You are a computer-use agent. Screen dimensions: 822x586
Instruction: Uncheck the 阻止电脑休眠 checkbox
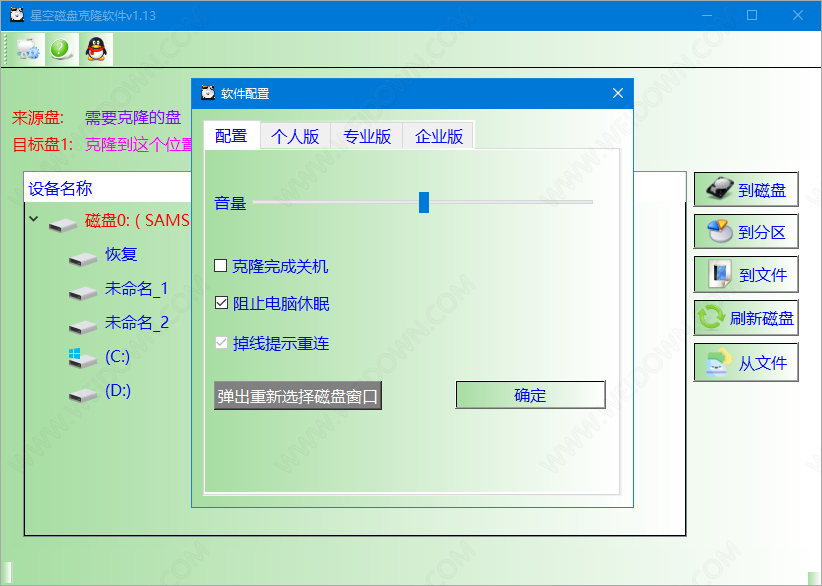tap(221, 302)
